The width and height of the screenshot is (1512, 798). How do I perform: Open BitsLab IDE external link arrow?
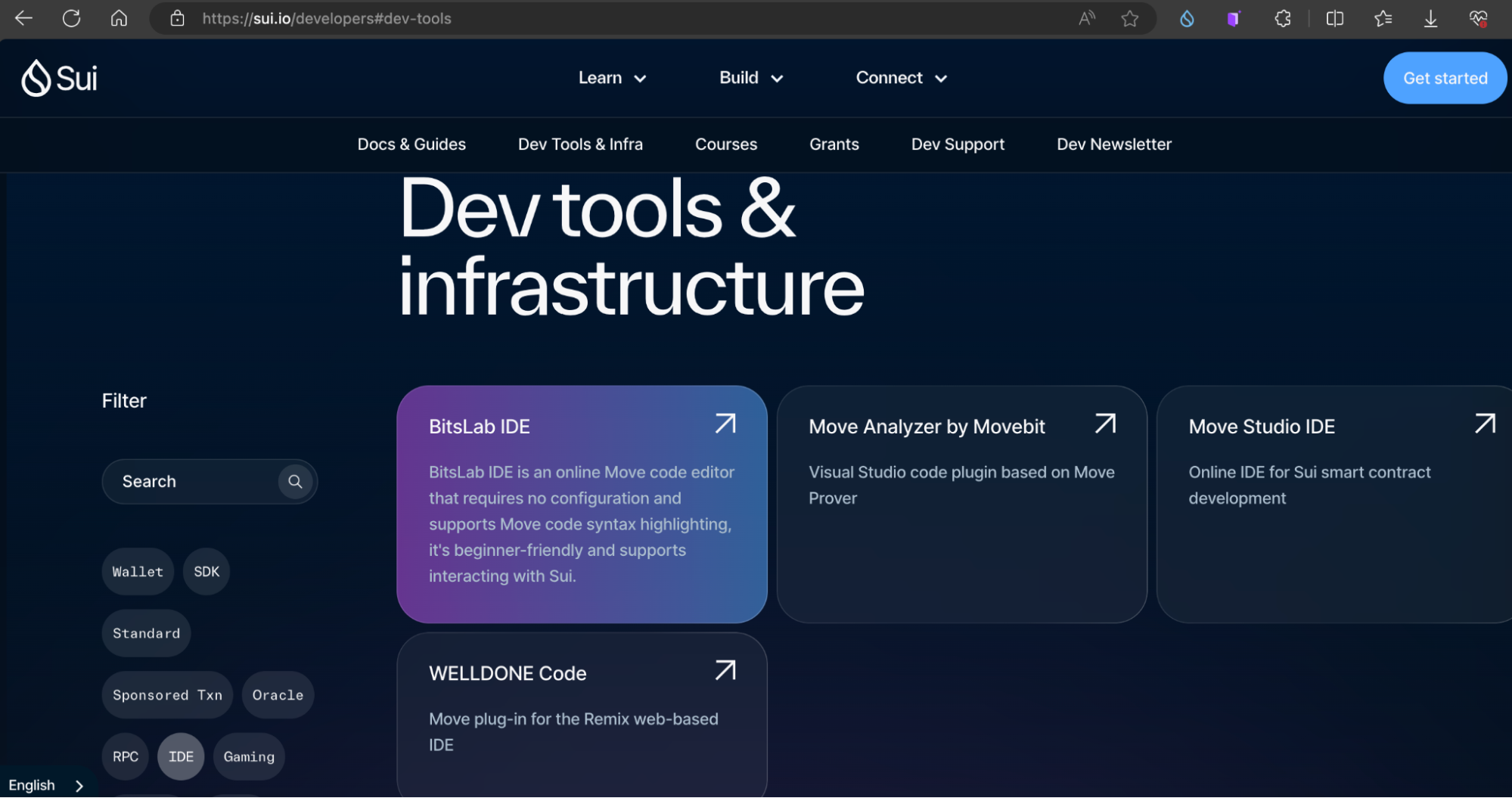[725, 424]
